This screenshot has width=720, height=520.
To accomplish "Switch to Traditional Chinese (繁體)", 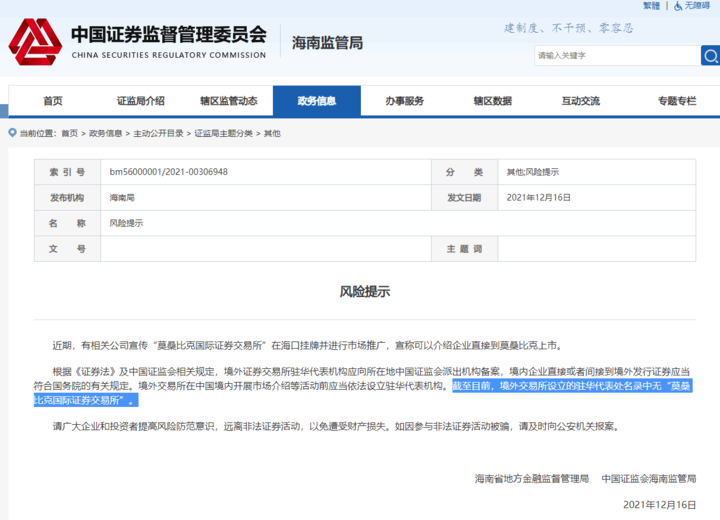I will tap(651, 6).
